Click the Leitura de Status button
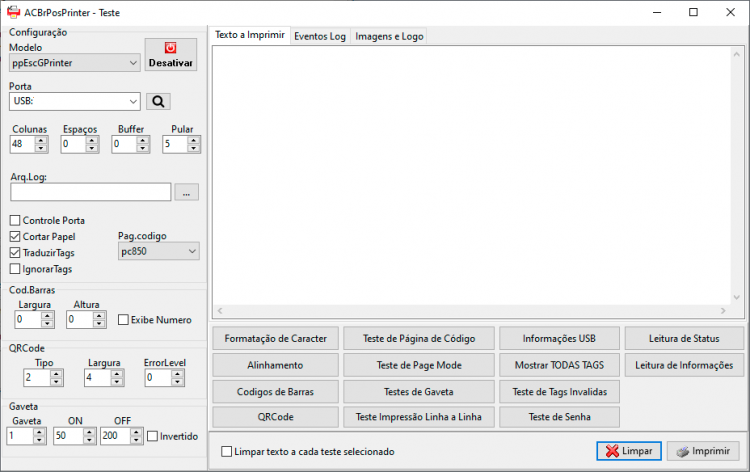The height and width of the screenshot is (472, 750). pyautogui.click(x=684, y=339)
